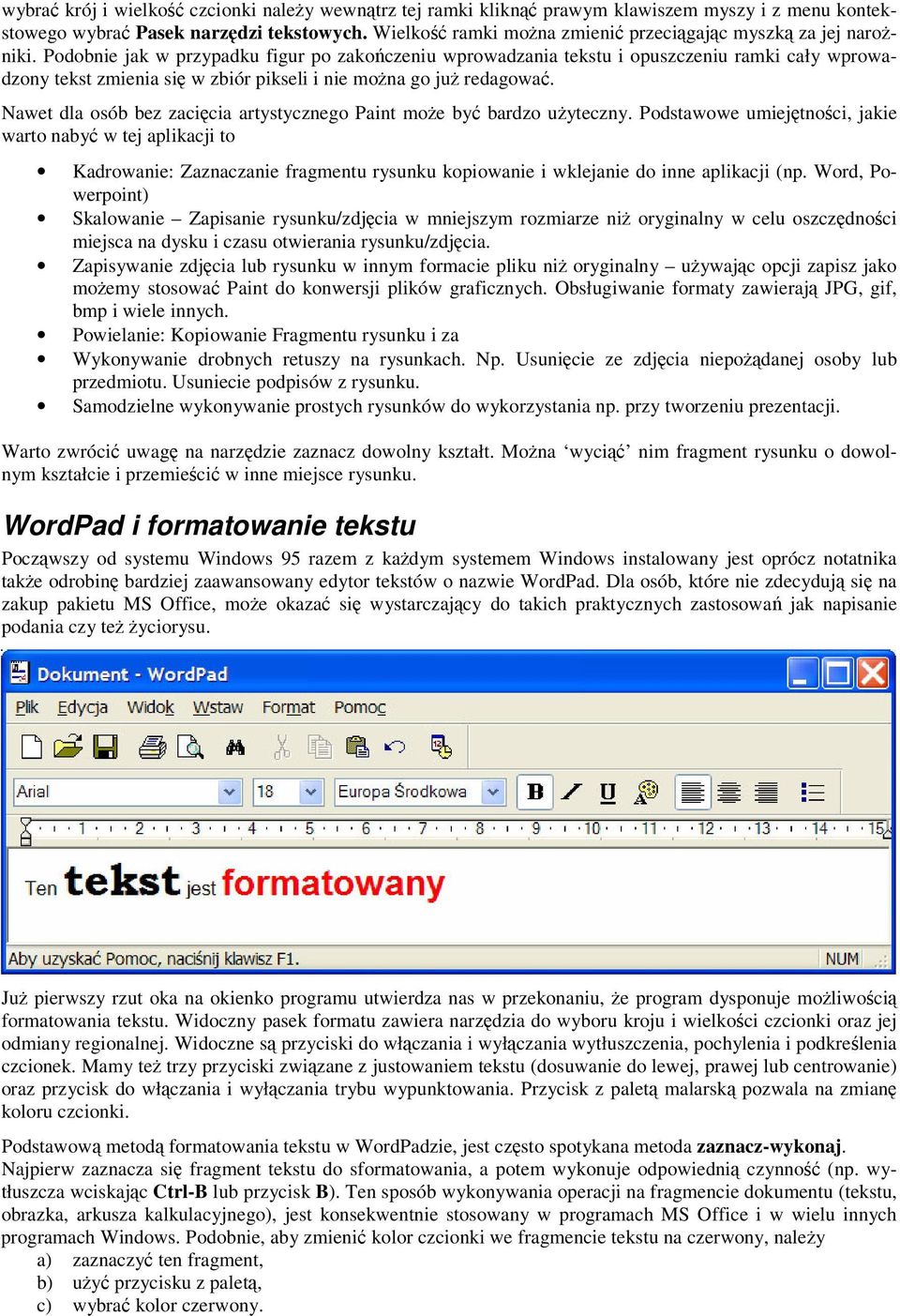Click the word 'formatowany' in document
900x1316 pixels.
pyautogui.click(x=333, y=883)
